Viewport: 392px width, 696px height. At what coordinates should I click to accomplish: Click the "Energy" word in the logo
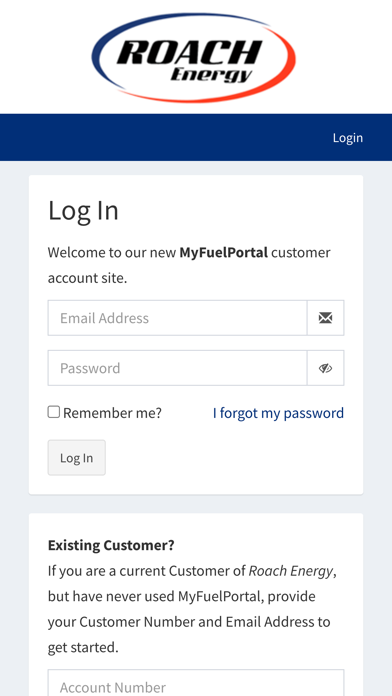[211, 75]
